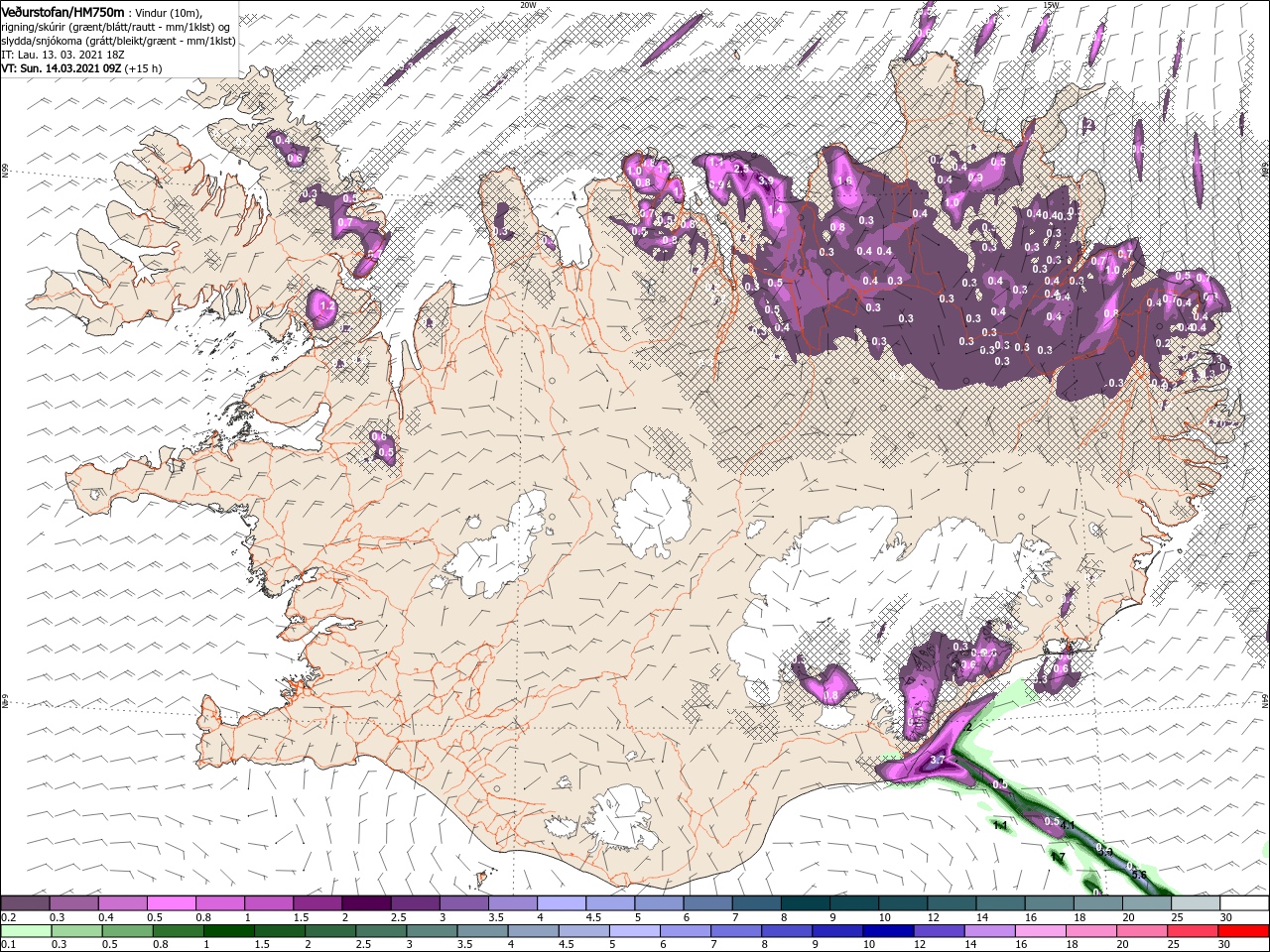
Task: Click the 15W longitude label
Action: (1051, 5)
